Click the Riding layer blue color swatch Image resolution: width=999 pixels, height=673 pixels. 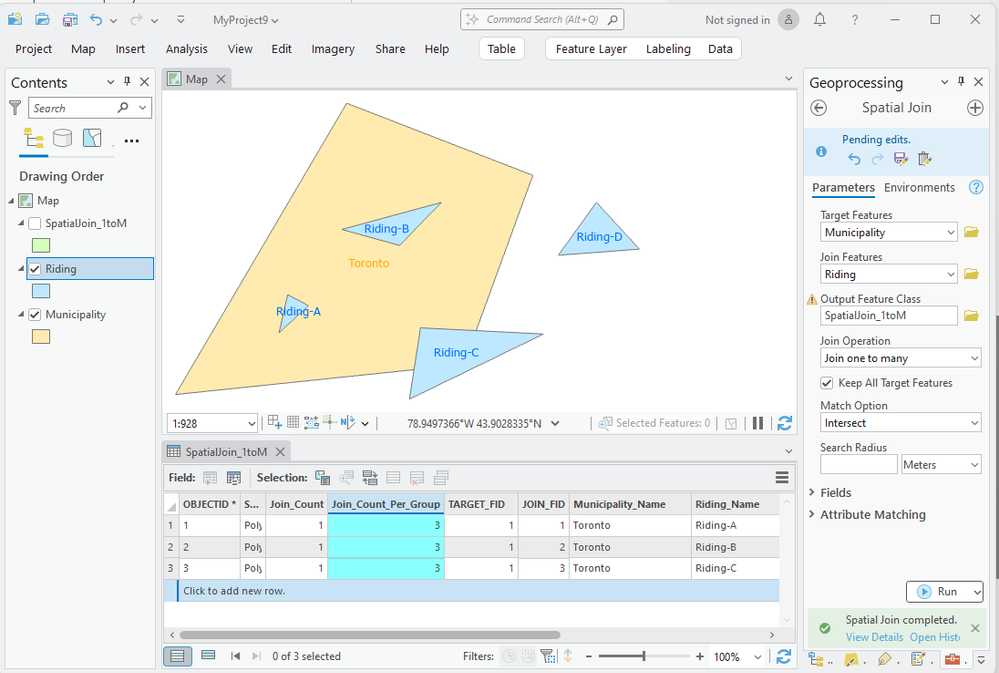click(x=41, y=291)
